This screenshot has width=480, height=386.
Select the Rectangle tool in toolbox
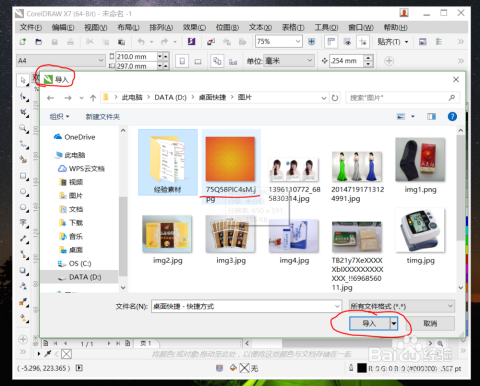pyautogui.click(x=23, y=176)
